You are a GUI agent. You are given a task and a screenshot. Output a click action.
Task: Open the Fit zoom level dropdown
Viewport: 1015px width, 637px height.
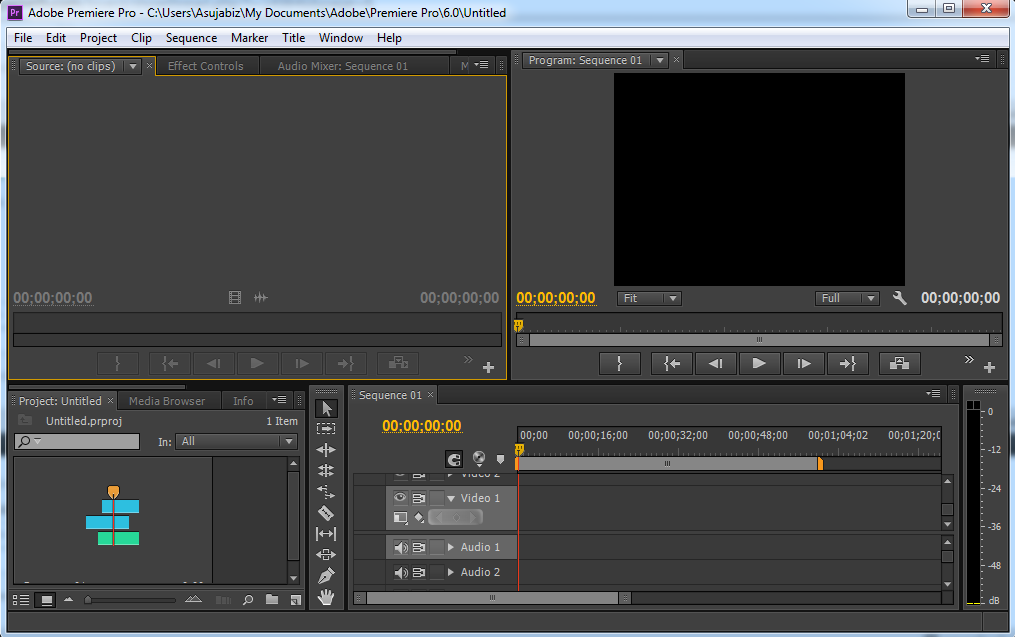click(x=649, y=298)
